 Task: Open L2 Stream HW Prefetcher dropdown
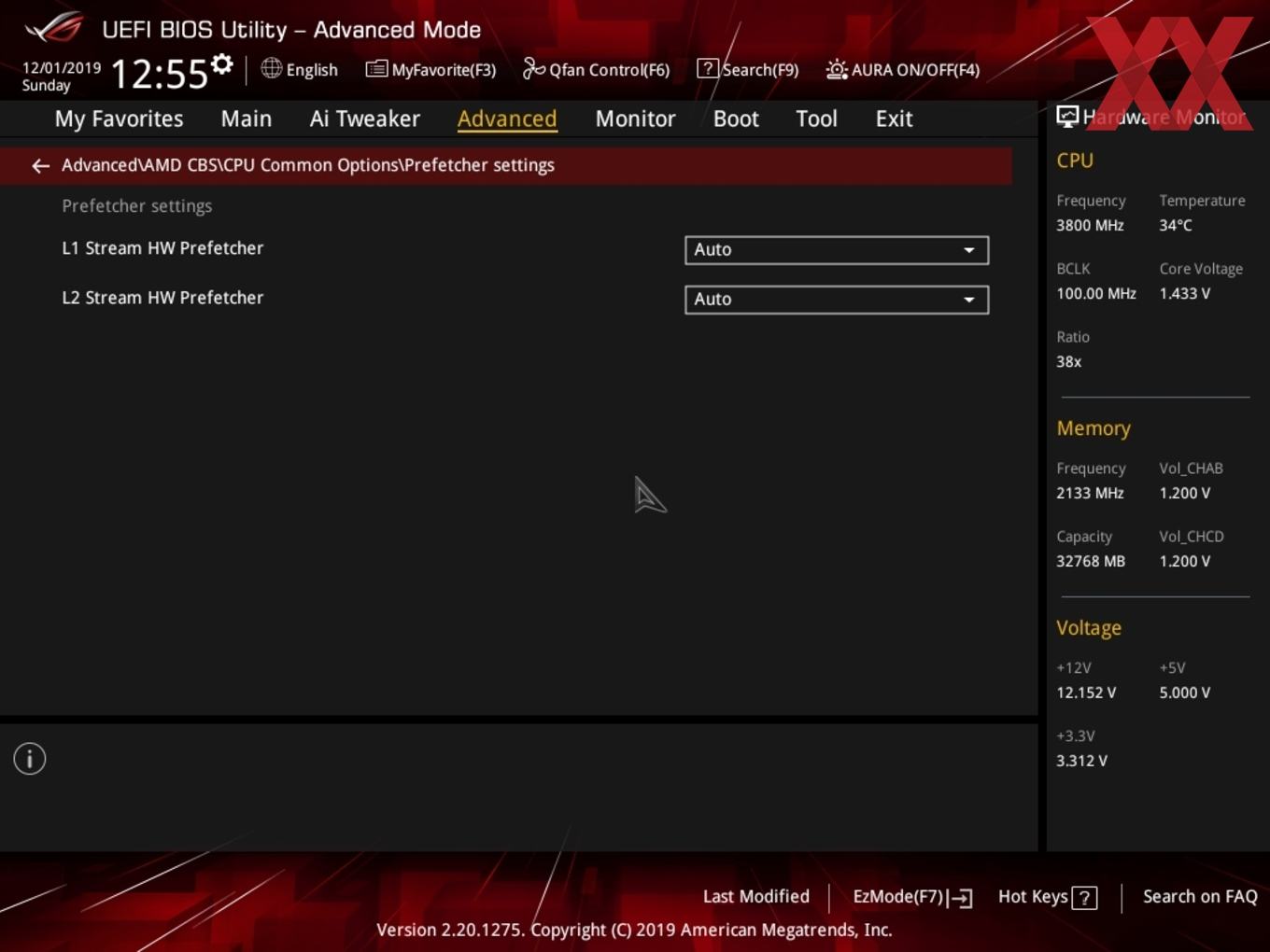tap(837, 300)
